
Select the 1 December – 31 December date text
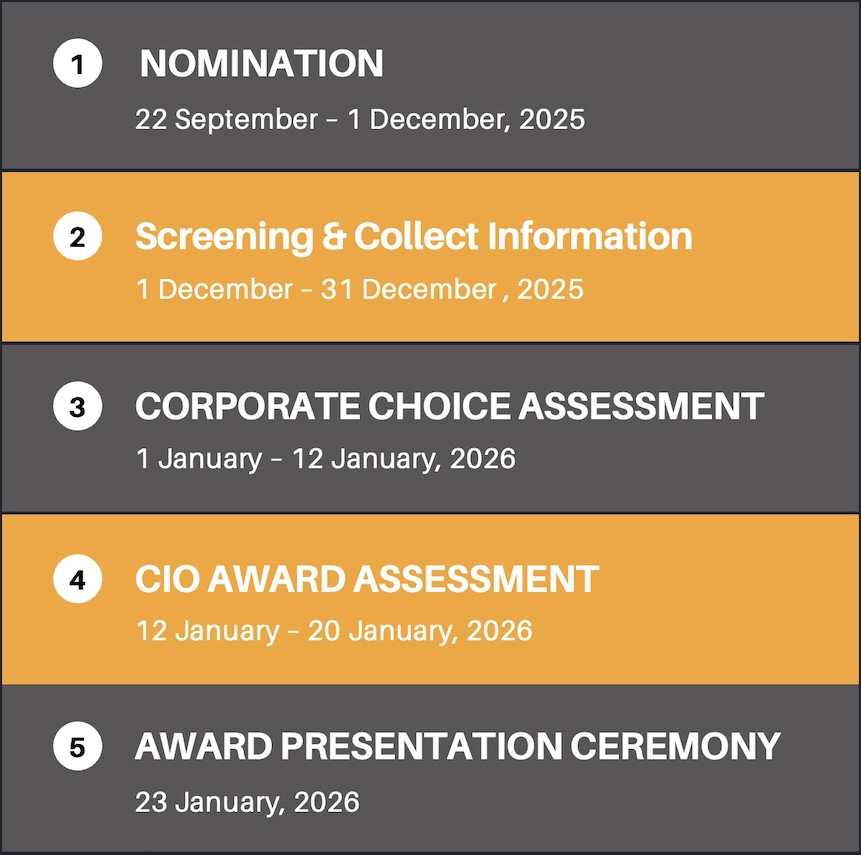359,290
